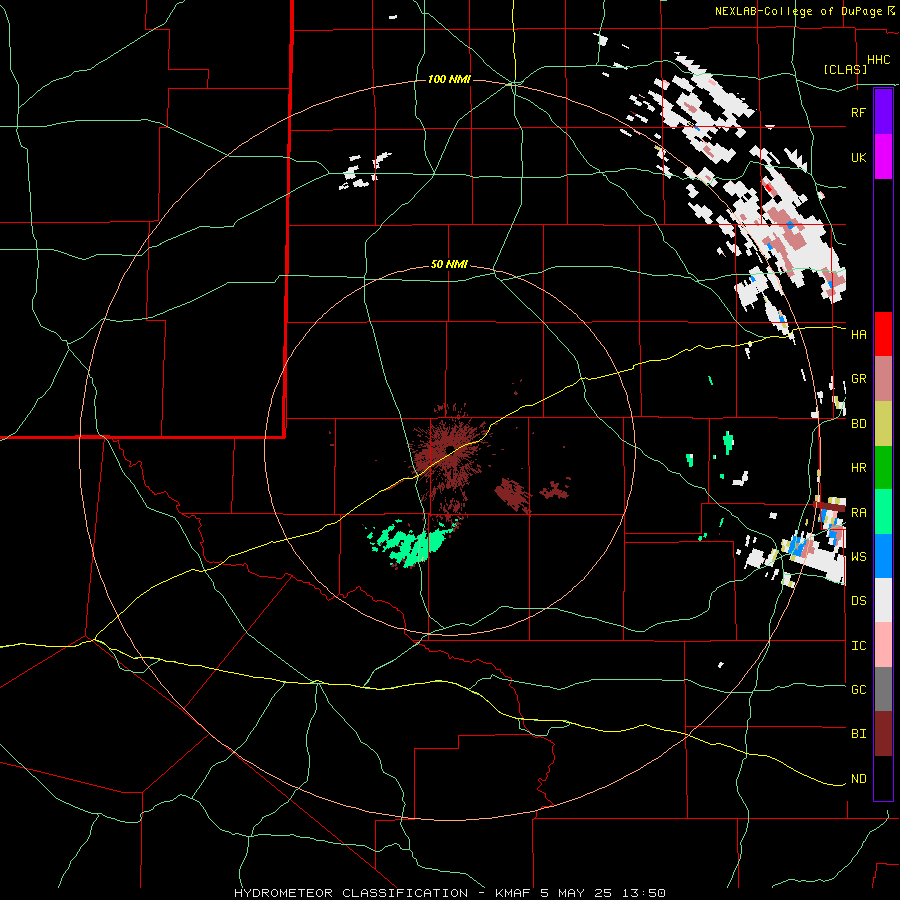Click the RA mint-green legend swatch
Image resolution: width=900 pixels, height=900 pixels.
(883, 512)
